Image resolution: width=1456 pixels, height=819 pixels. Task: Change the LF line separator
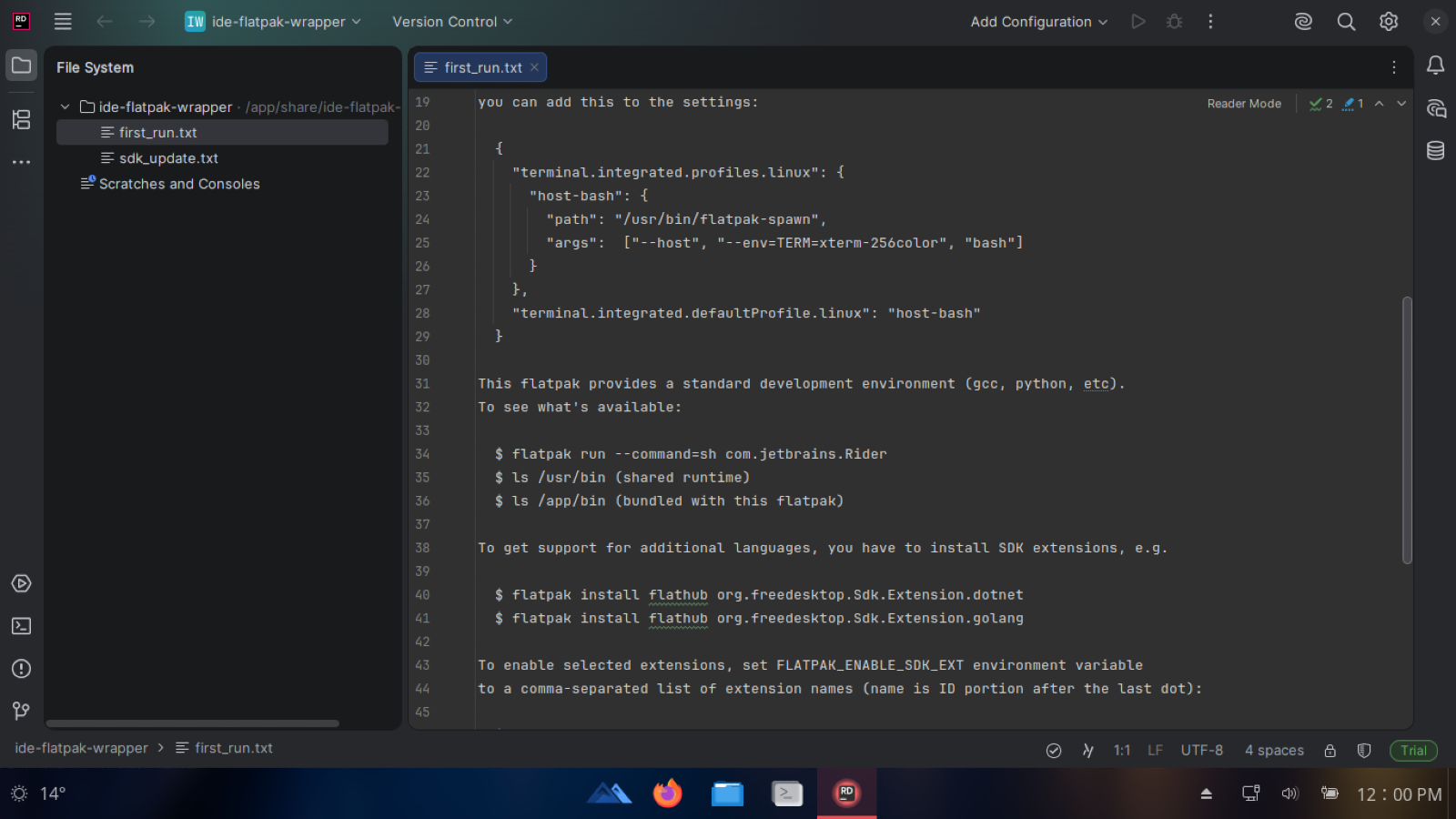[x=1155, y=751]
